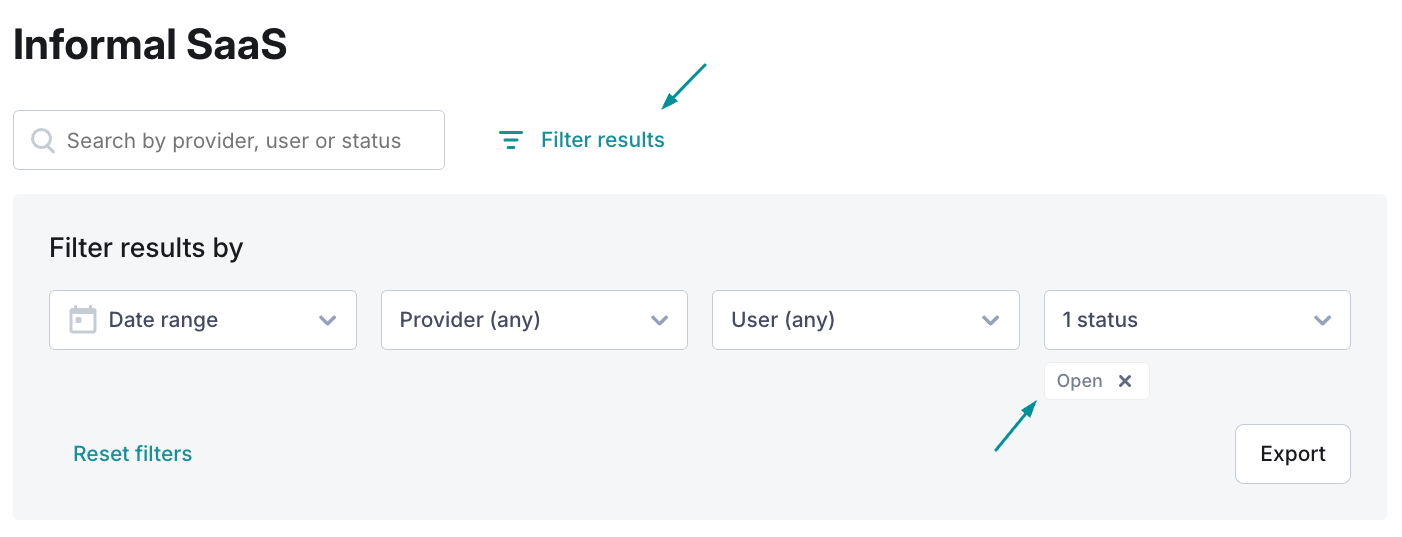Click the Open status chip label

(x=1080, y=381)
